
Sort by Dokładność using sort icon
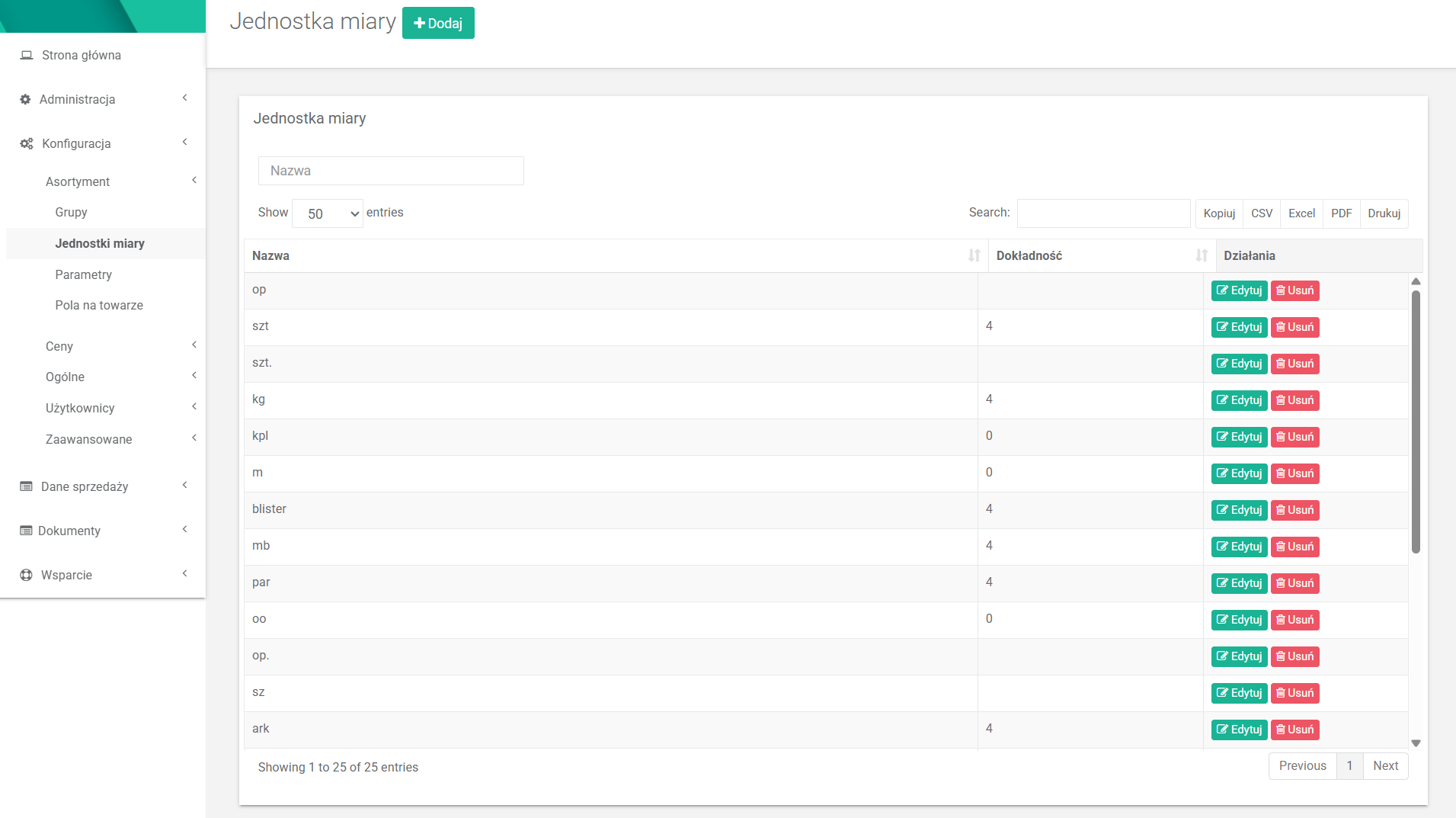click(x=1201, y=255)
